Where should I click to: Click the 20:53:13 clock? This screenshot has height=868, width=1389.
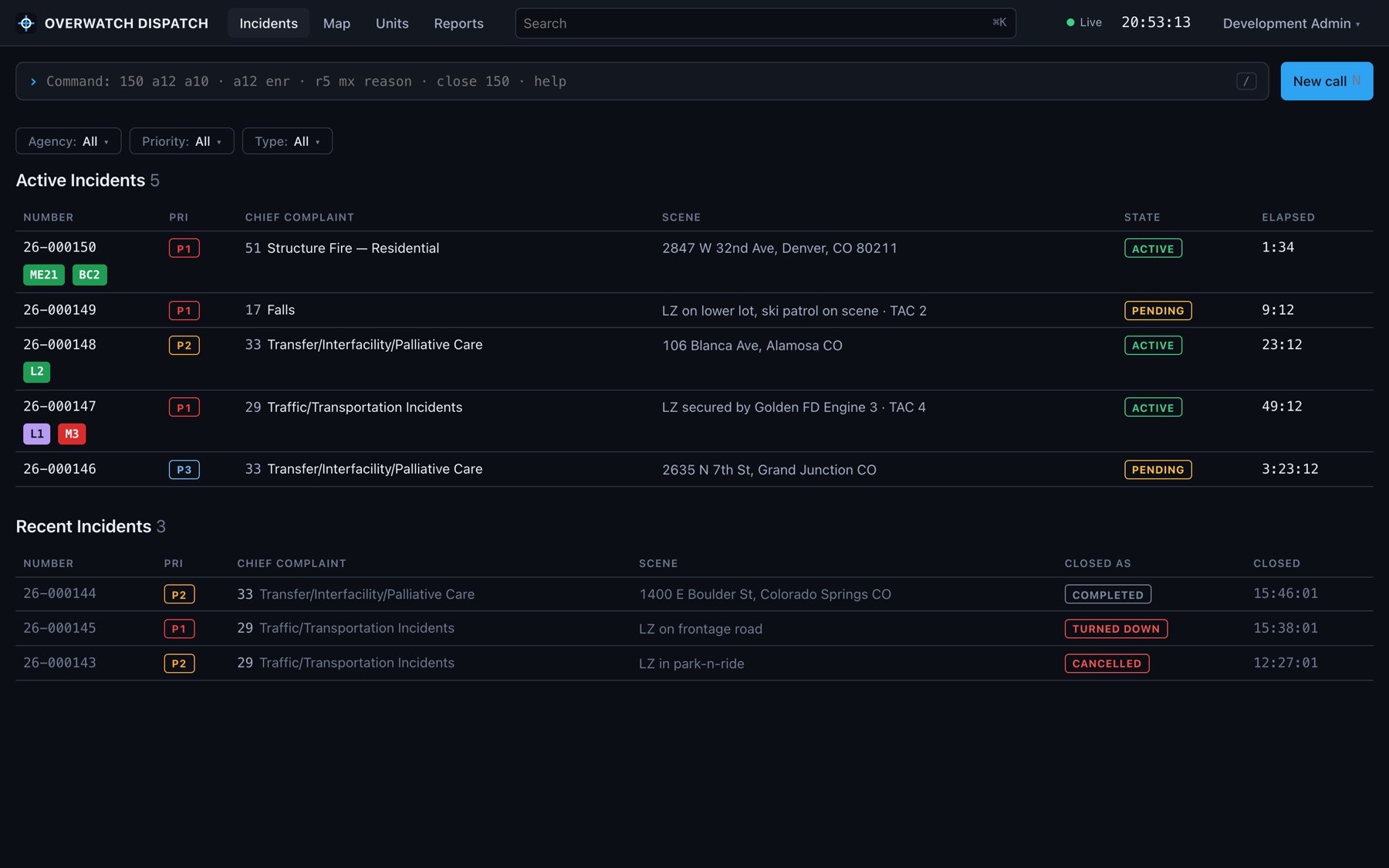point(1156,22)
